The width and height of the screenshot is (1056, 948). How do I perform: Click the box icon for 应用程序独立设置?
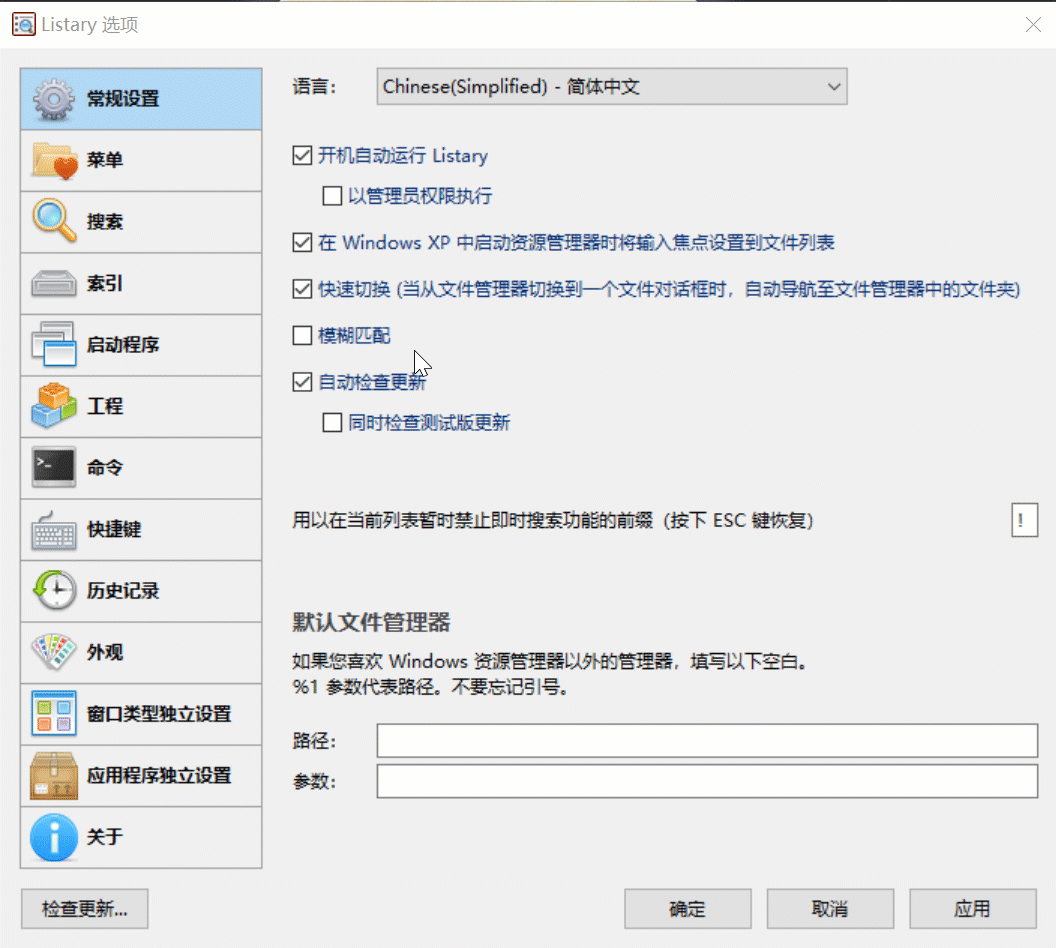pos(54,776)
